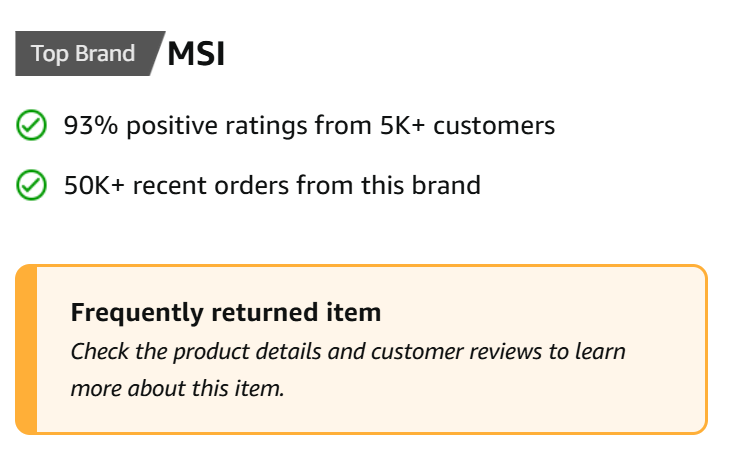The height and width of the screenshot is (469, 744).
Task: Click the 93% positive ratings statement
Action: 309,126
